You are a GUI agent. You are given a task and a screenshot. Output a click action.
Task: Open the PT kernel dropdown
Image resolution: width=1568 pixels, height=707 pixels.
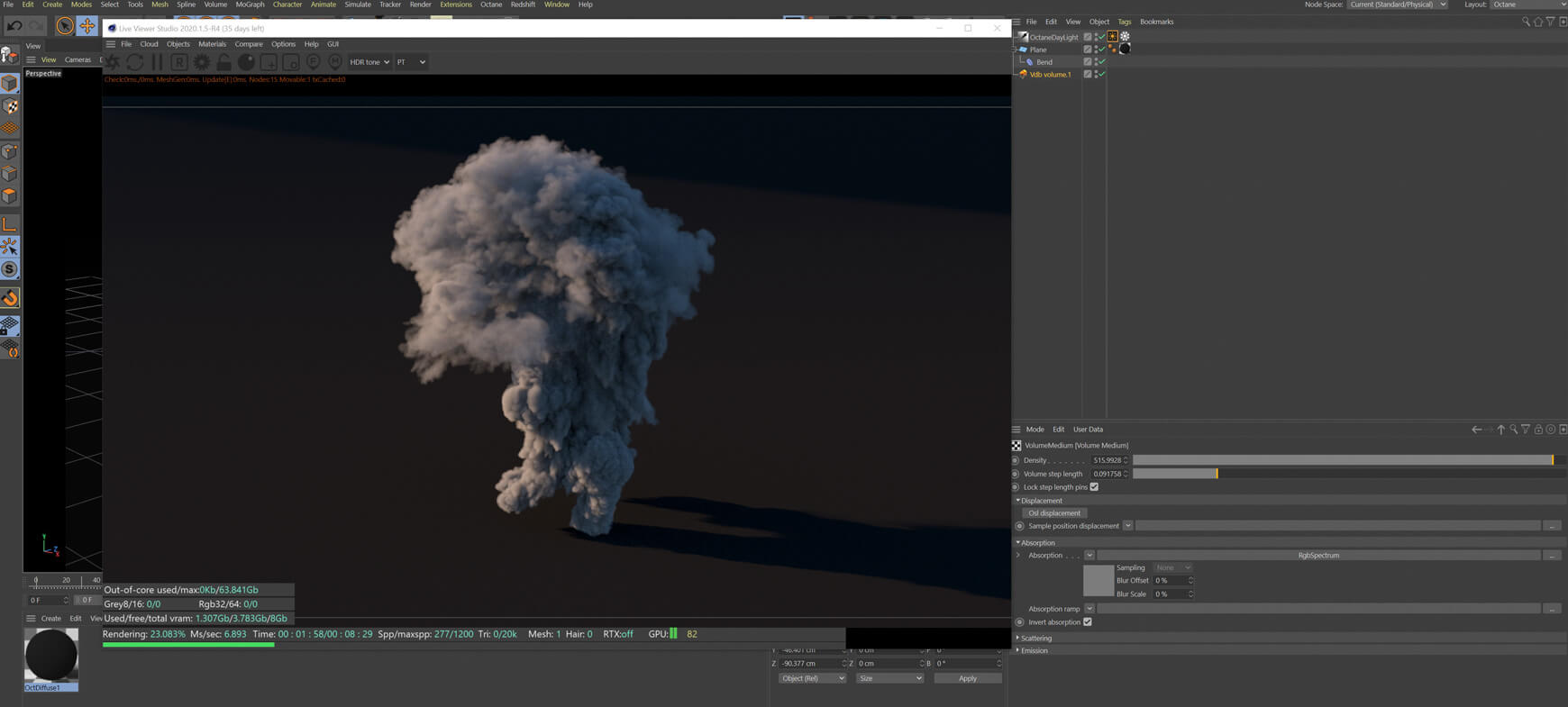point(411,62)
